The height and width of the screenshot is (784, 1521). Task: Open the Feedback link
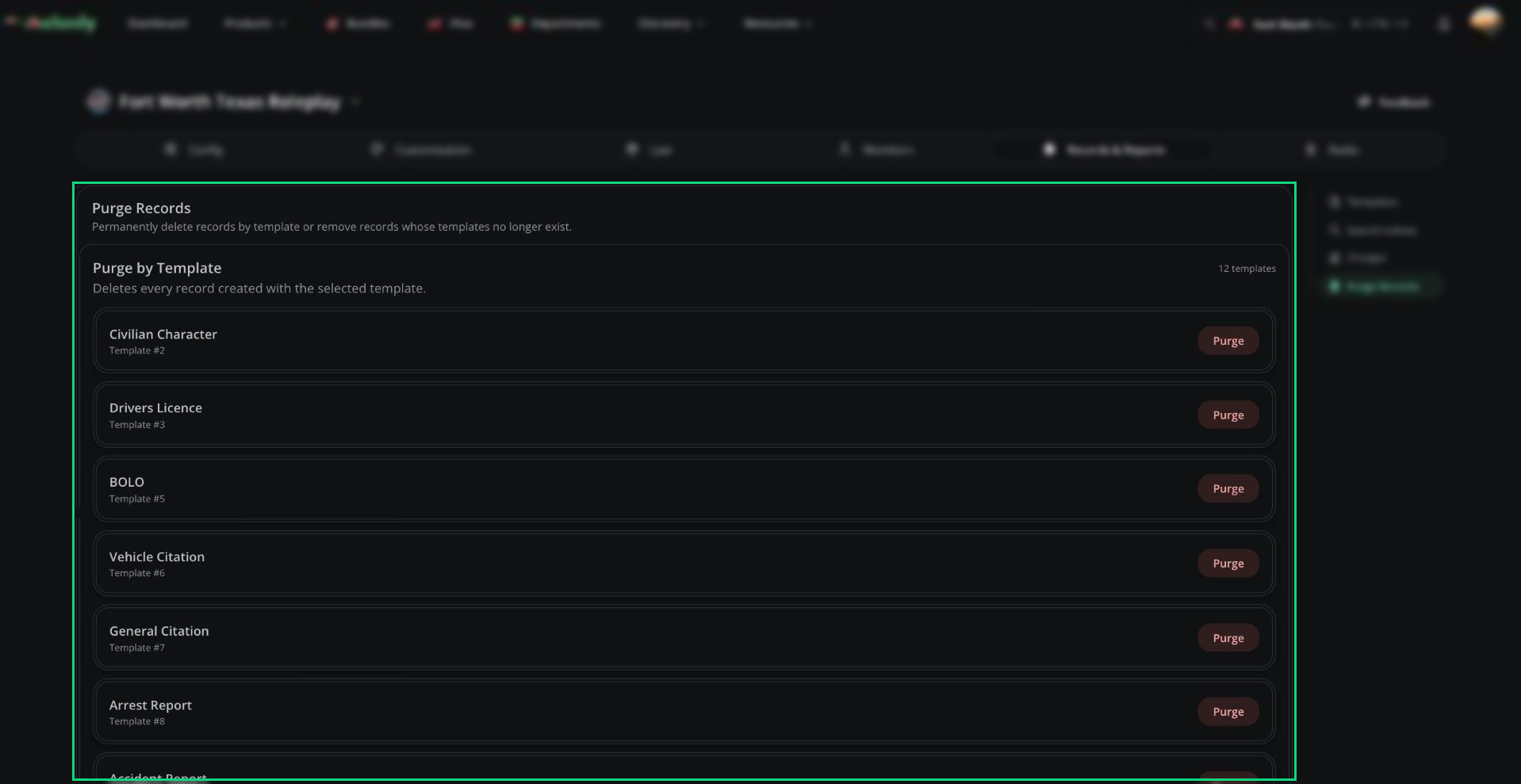[x=1394, y=102]
